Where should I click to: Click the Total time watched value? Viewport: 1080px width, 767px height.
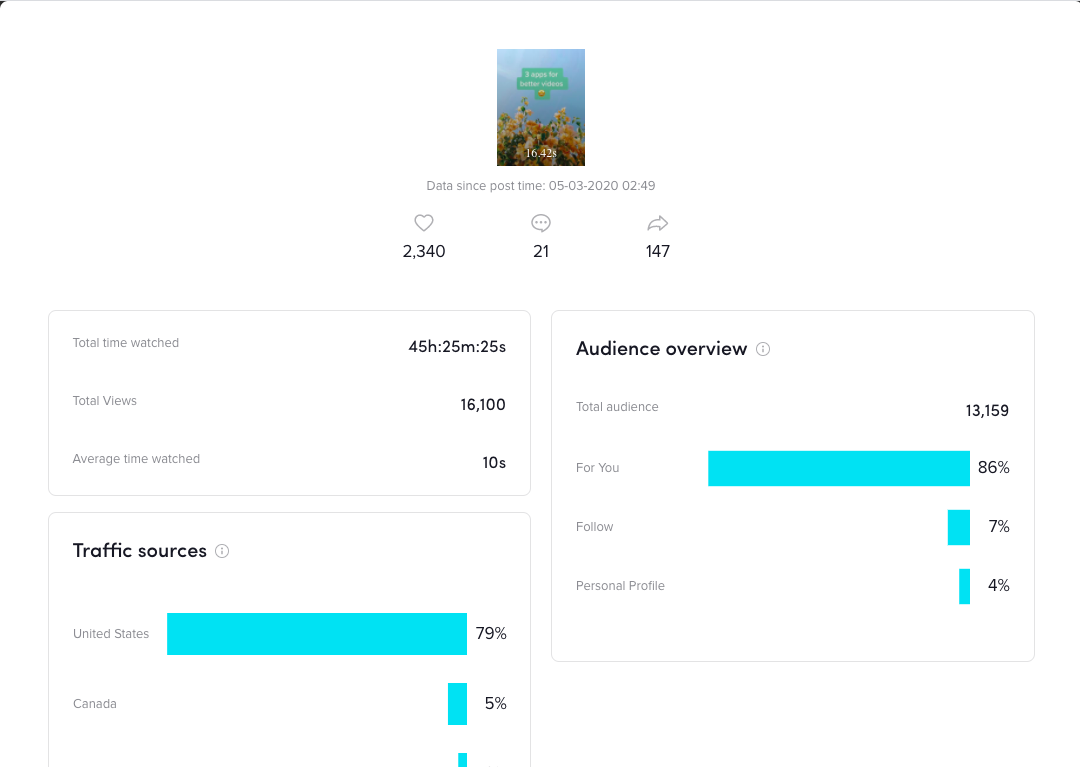[457, 347]
